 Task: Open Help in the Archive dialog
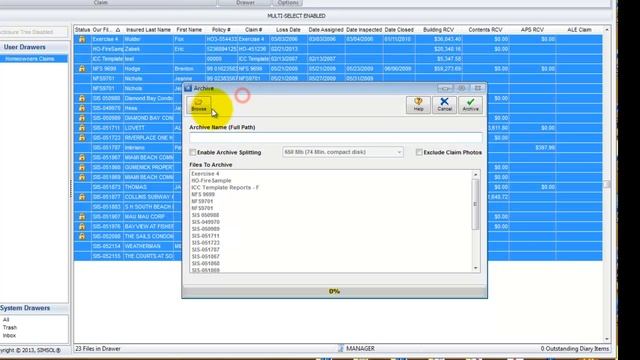click(x=418, y=105)
